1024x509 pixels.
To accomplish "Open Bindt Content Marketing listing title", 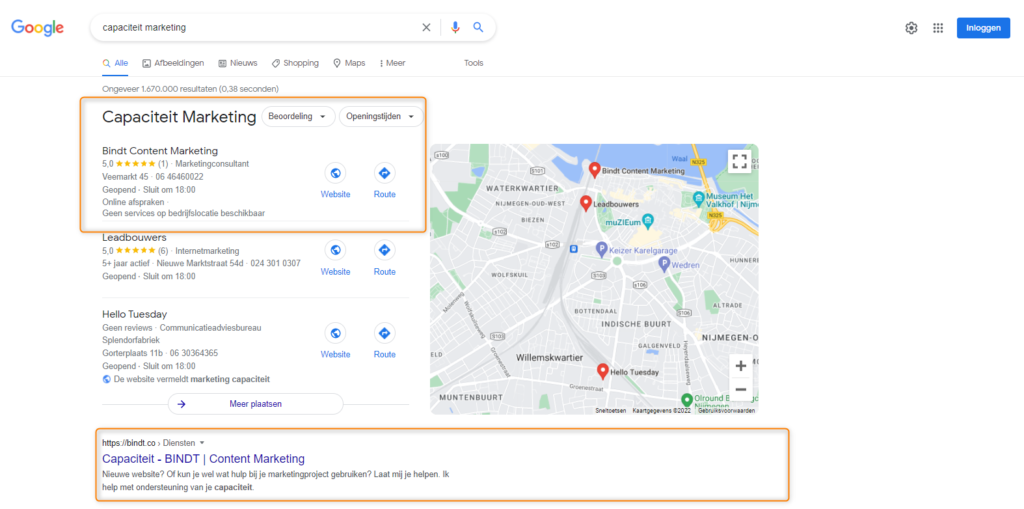I will tap(160, 150).
